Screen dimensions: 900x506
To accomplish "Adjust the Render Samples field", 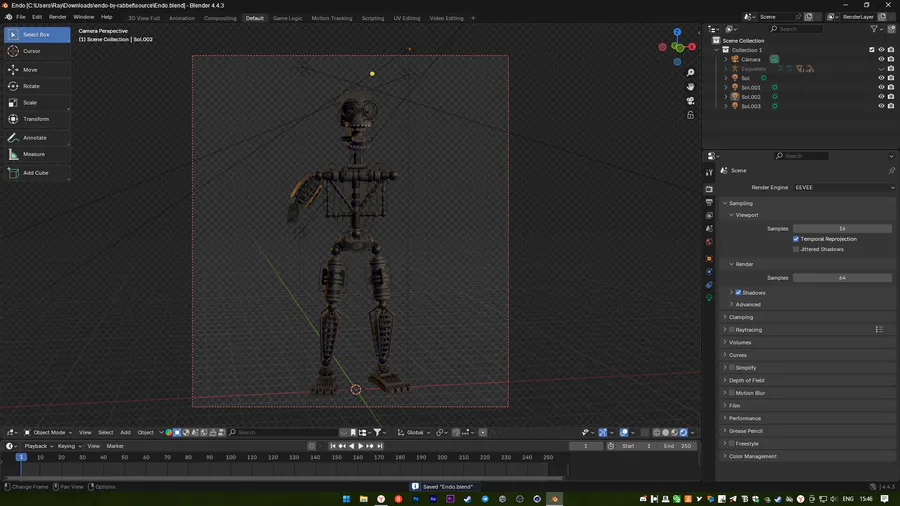I will click(x=842, y=278).
